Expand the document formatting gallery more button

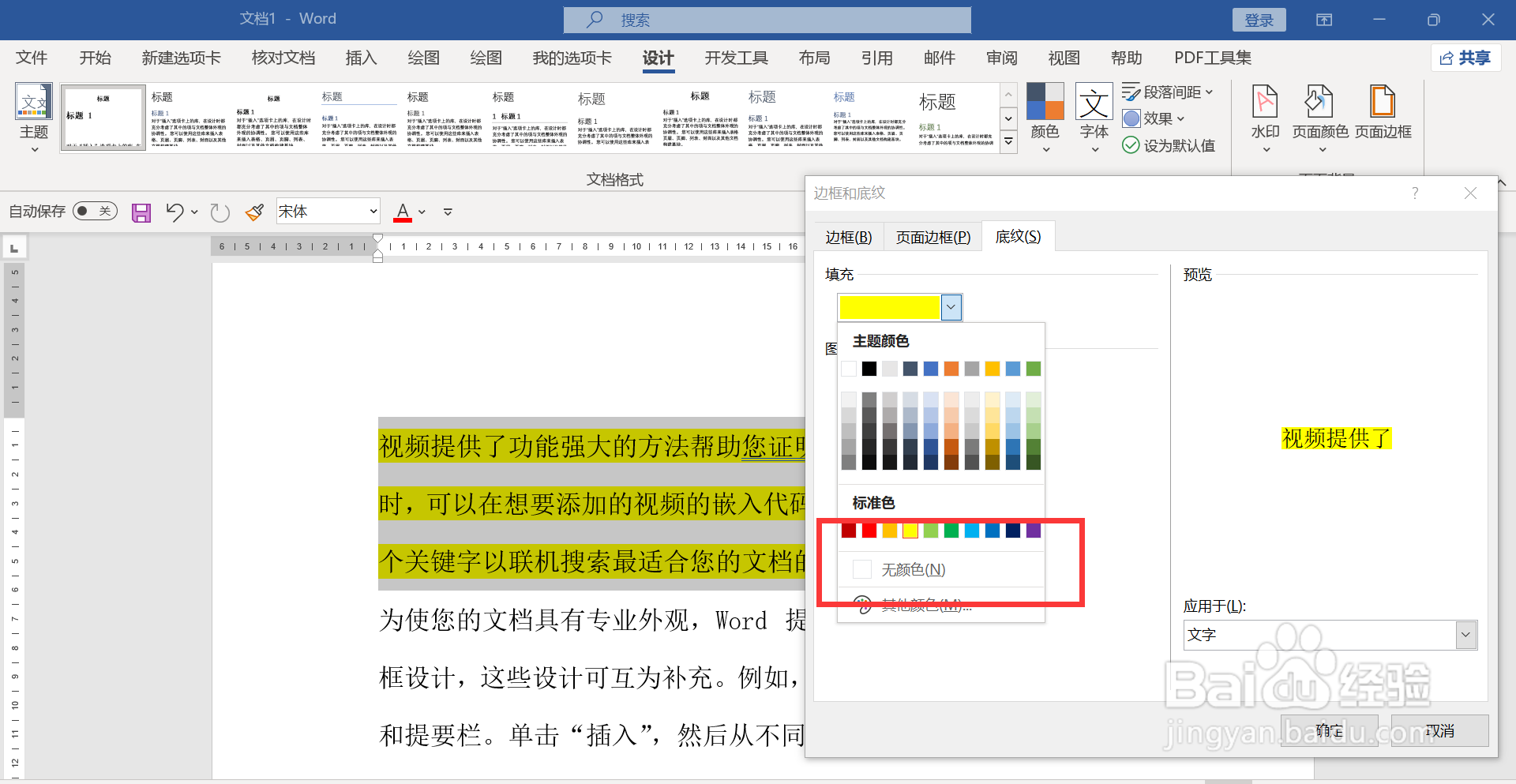[x=1008, y=143]
